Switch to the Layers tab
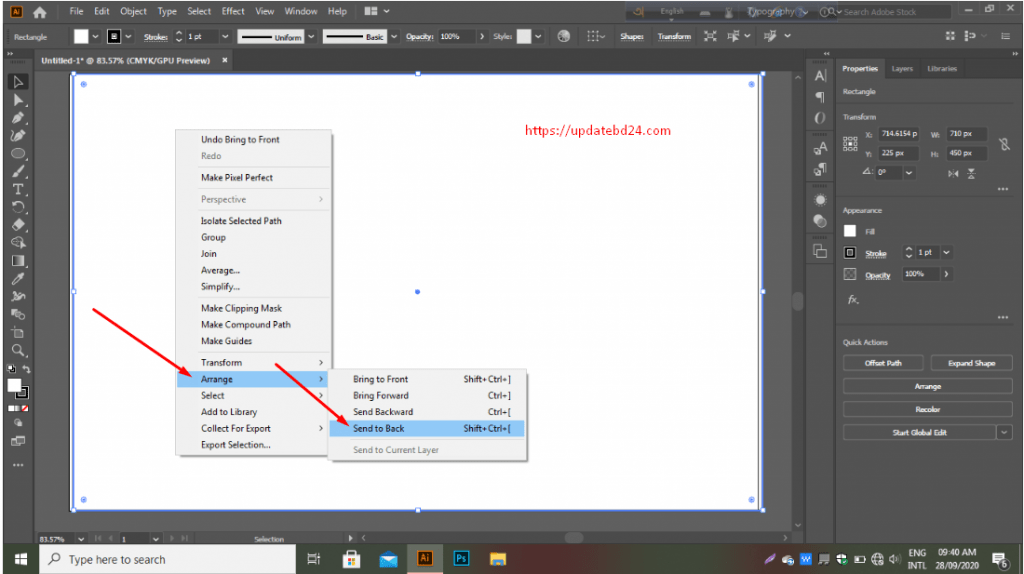This screenshot has width=1024, height=574. point(902,69)
